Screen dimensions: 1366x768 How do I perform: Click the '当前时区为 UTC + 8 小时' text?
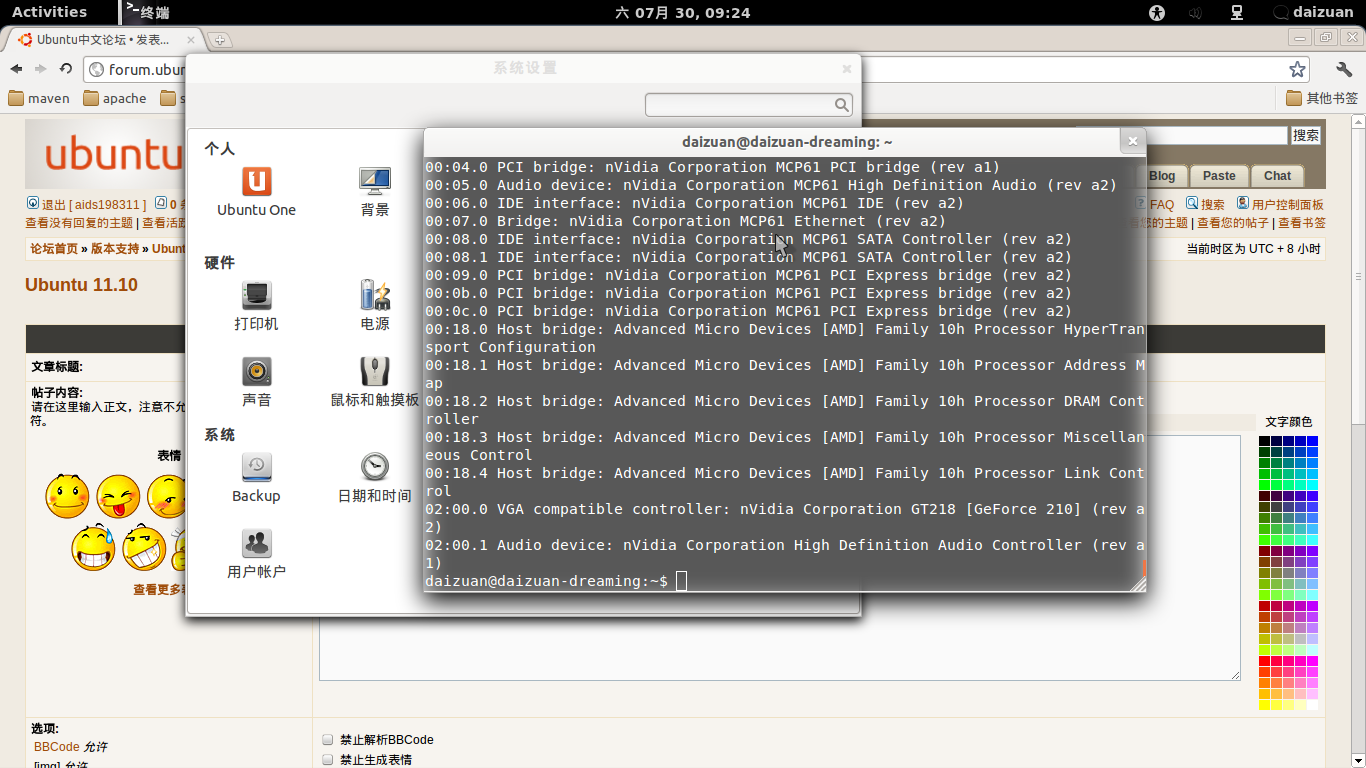tap(1253, 249)
